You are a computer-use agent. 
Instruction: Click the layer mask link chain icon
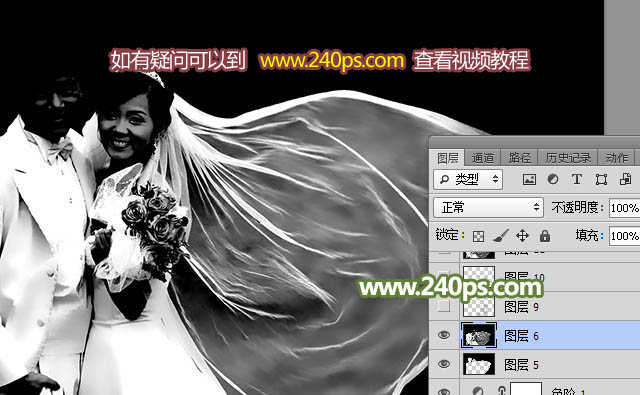502,391
